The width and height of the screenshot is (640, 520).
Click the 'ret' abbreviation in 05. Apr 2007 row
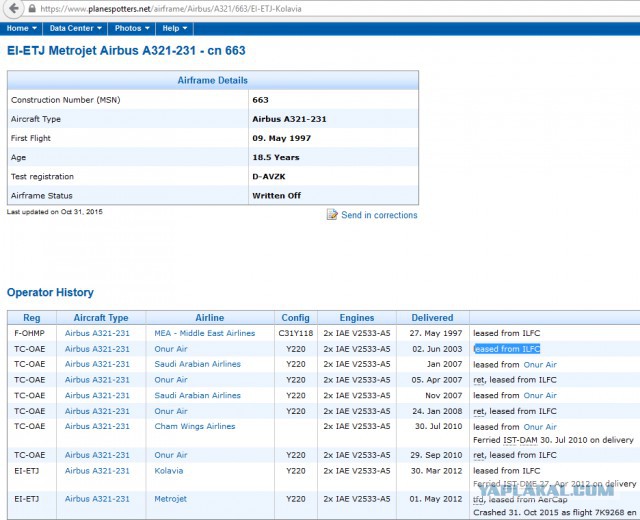(x=479, y=380)
